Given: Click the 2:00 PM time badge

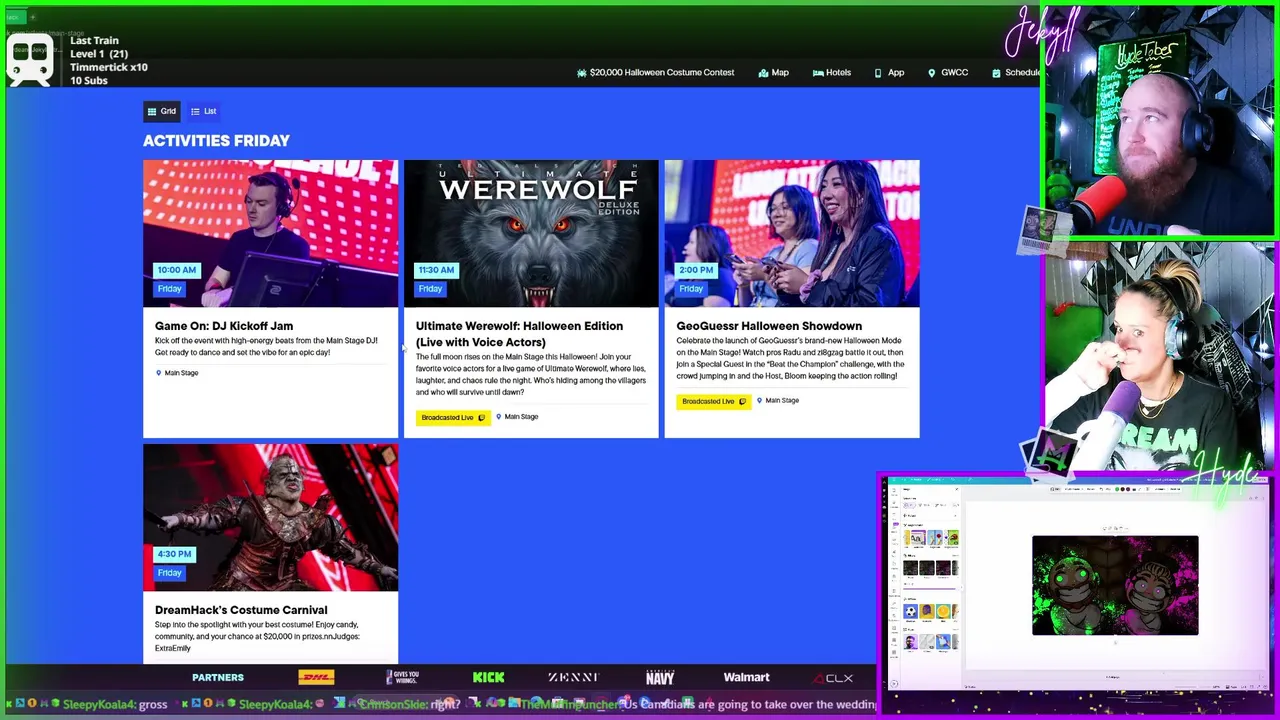Looking at the screenshot, I should [x=696, y=270].
